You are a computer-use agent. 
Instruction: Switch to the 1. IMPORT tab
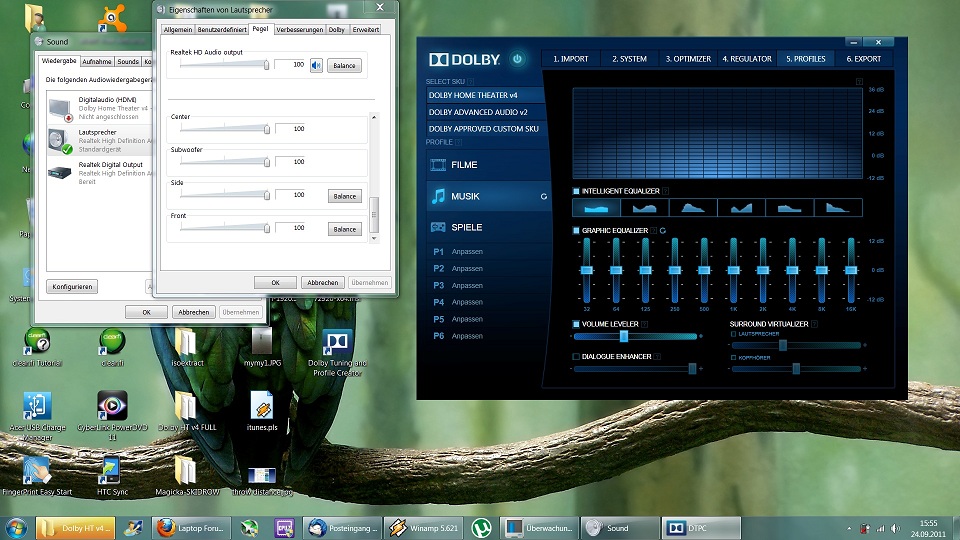[571, 59]
